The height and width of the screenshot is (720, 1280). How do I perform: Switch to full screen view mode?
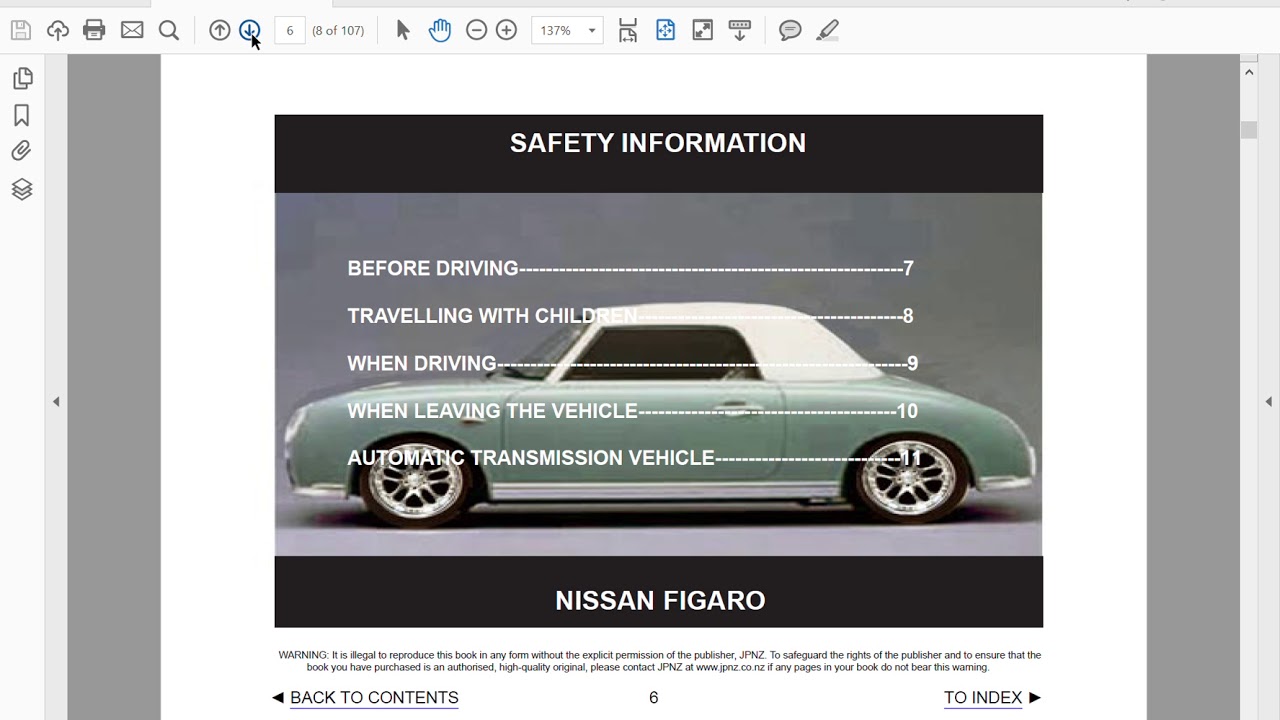703,30
